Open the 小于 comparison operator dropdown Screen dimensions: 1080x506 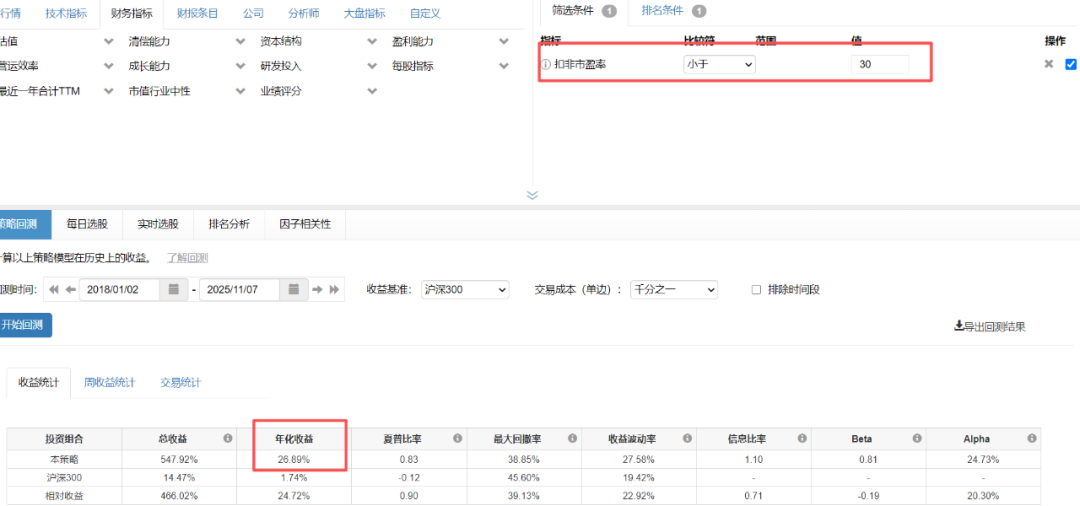[719, 65]
